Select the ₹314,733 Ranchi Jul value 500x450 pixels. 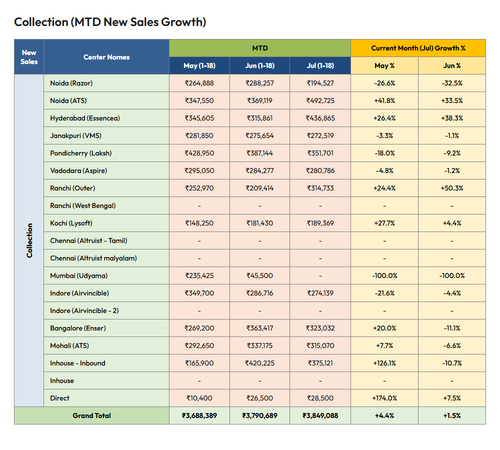point(320,188)
